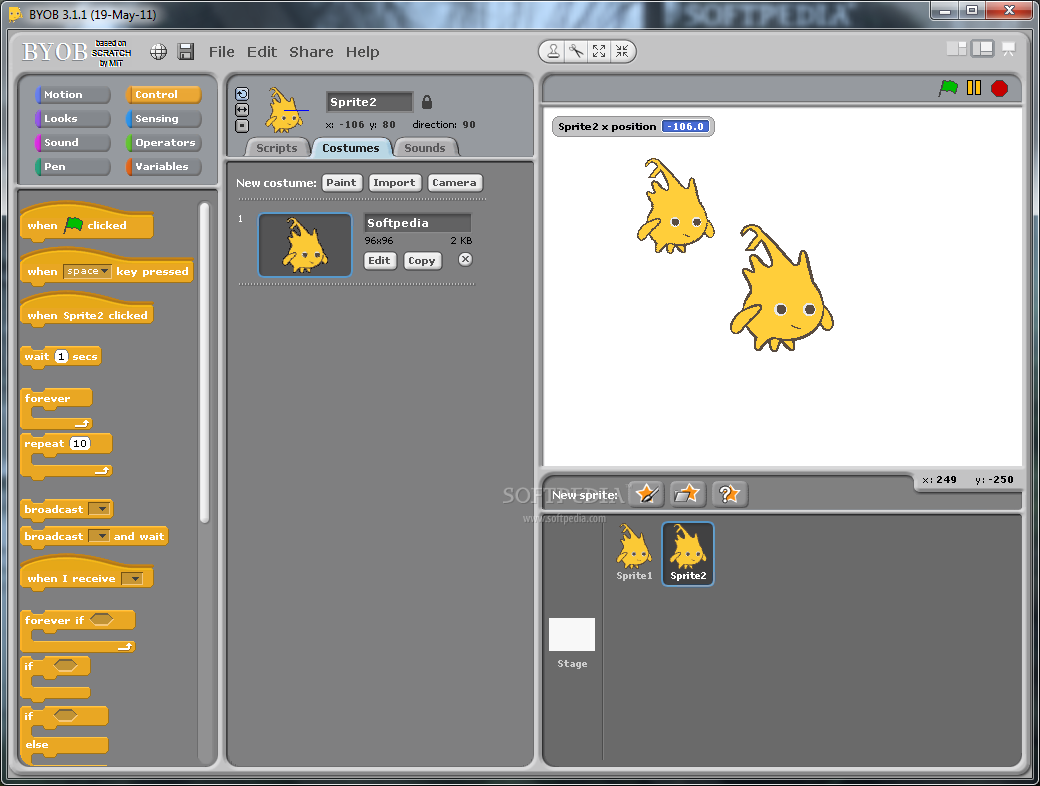Image resolution: width=1040 pixels, height=786 pixels.
Task: Click Import costume button
Action: [x=394, y=182]
